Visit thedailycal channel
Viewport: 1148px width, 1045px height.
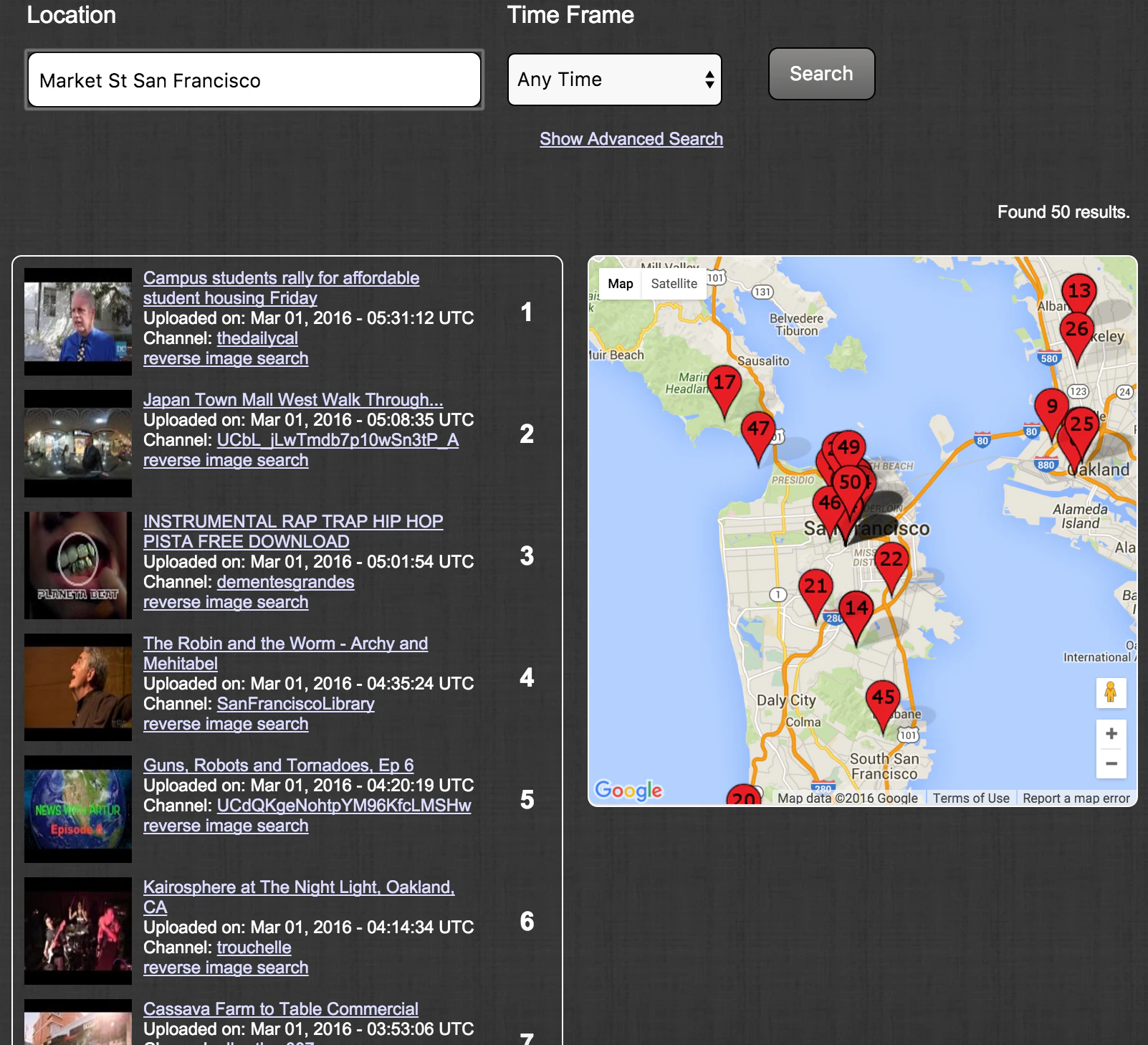[x=257, y=338]
